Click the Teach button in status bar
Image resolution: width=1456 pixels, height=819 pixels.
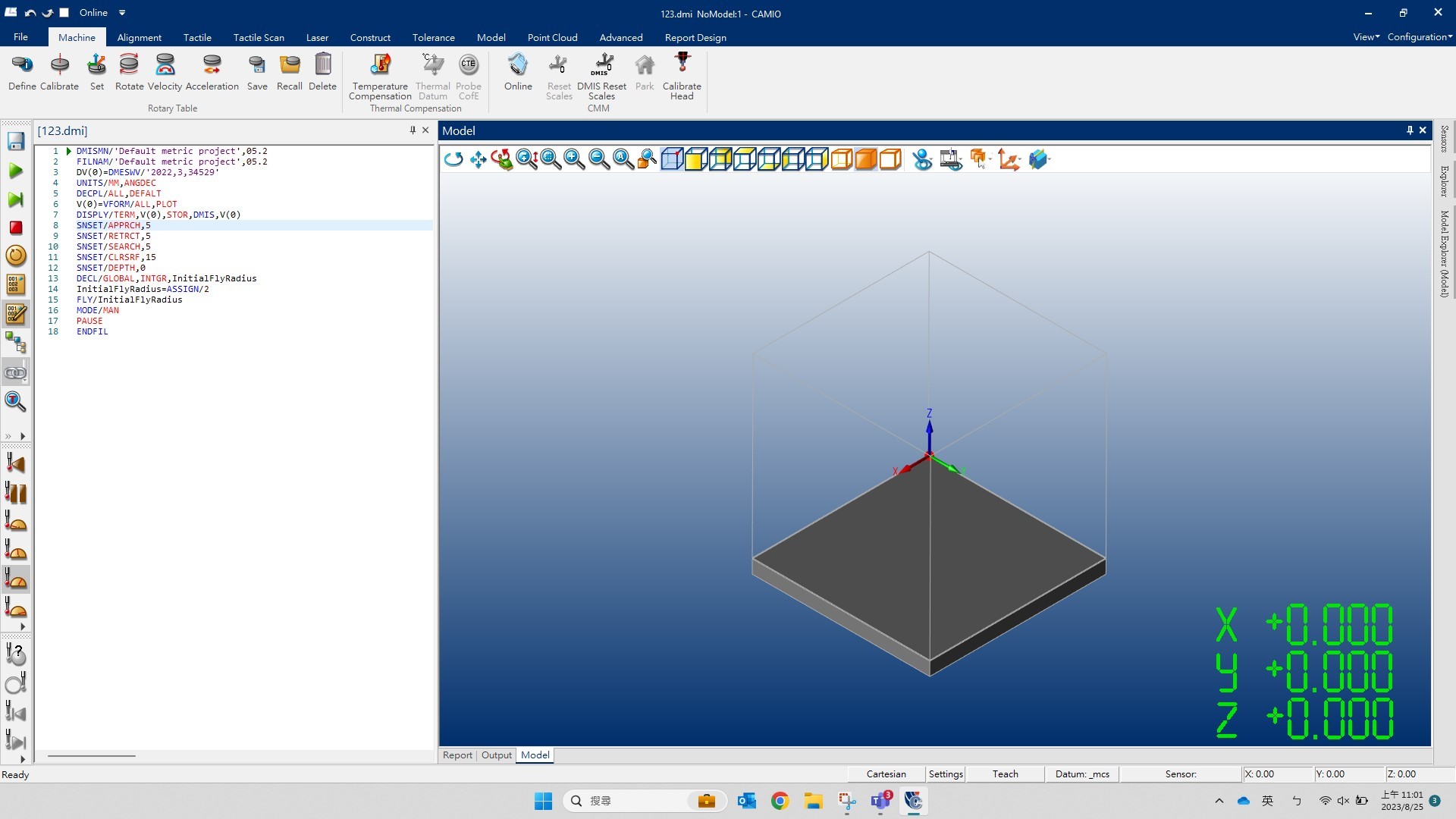1006,774
